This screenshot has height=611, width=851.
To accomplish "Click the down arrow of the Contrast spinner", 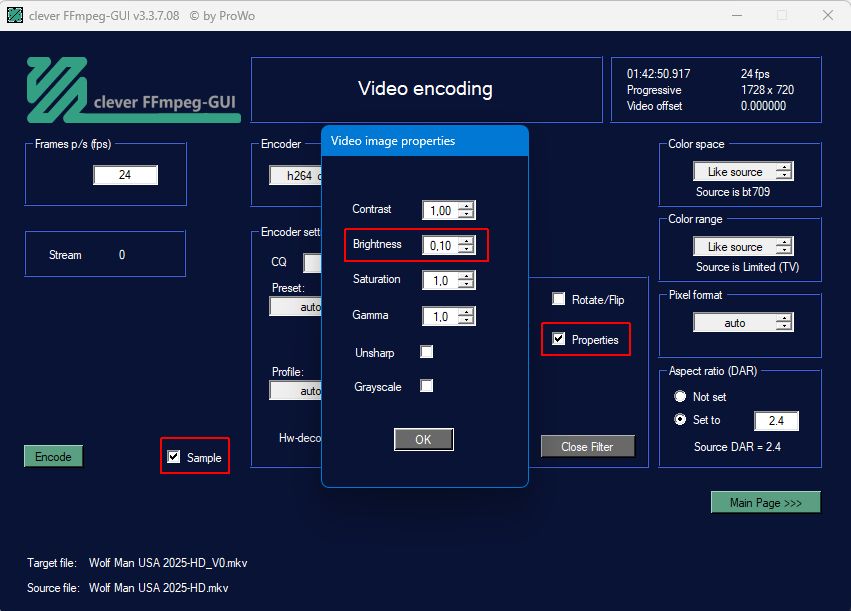I will click(466, 214).
